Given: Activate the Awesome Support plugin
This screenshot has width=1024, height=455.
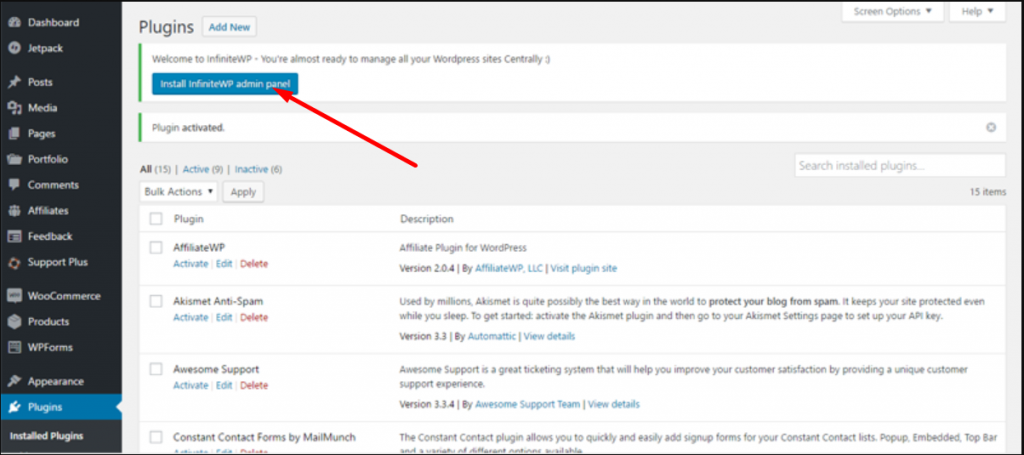Looking at the screenshot, I should click(190, 385).
